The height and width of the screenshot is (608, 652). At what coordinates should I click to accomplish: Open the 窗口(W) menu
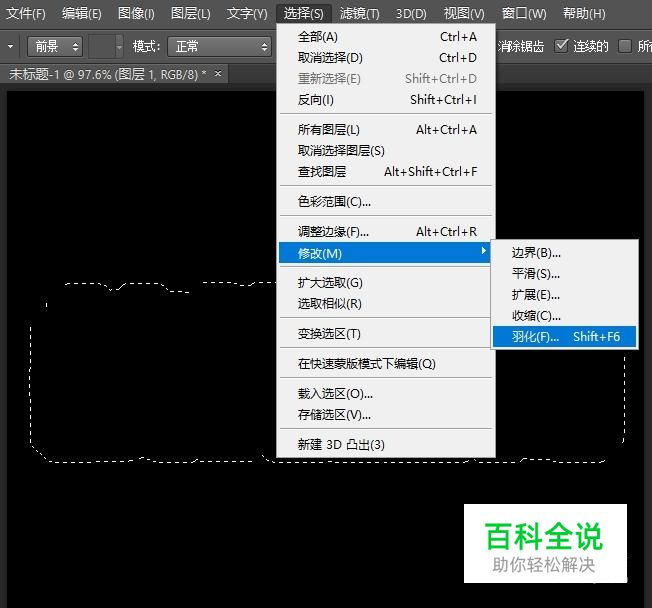524,14
